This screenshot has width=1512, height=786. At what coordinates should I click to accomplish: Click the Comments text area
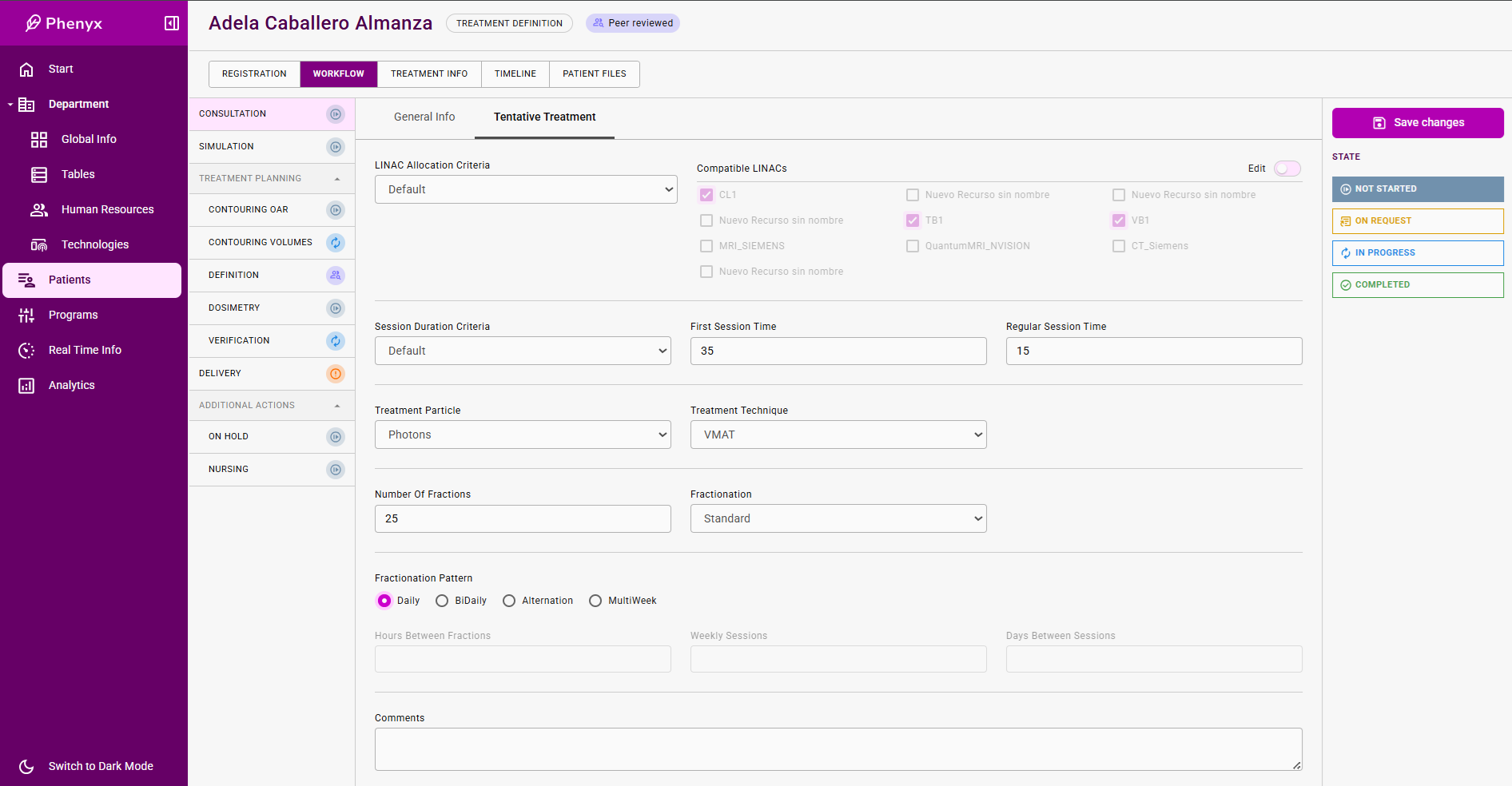click(x=838, y=749)
